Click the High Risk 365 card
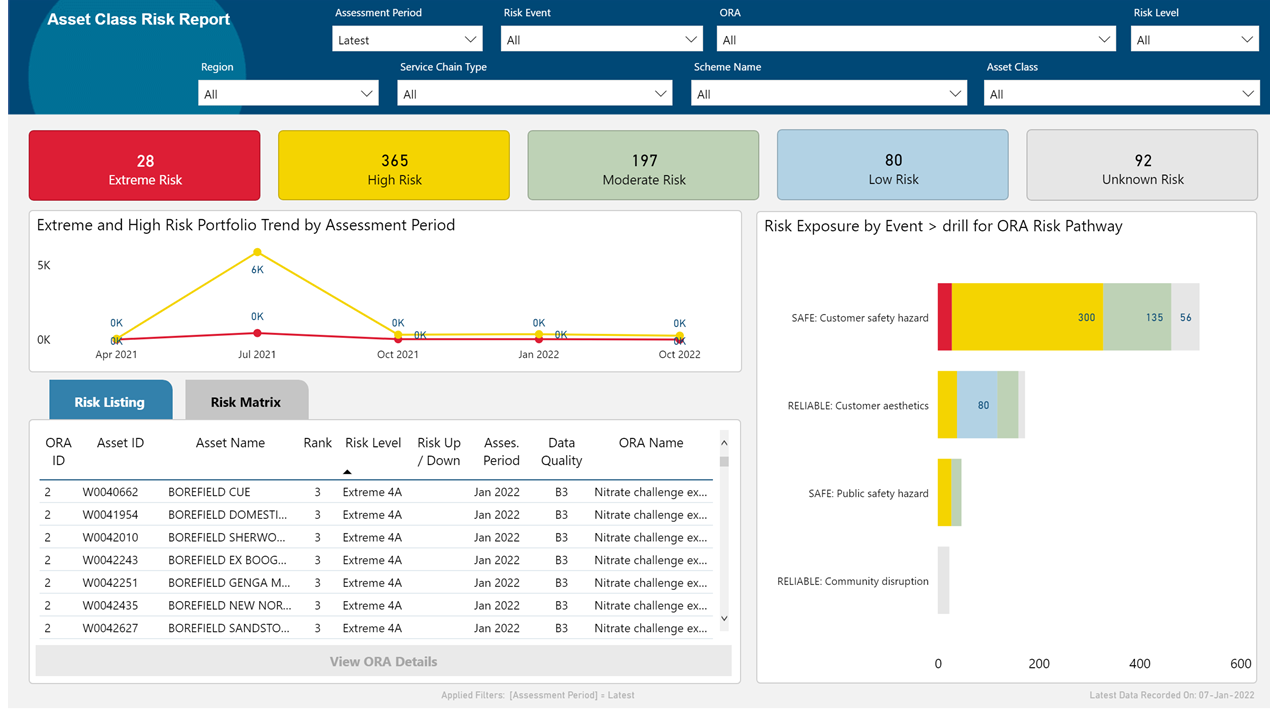 click(x=393, y=164)
